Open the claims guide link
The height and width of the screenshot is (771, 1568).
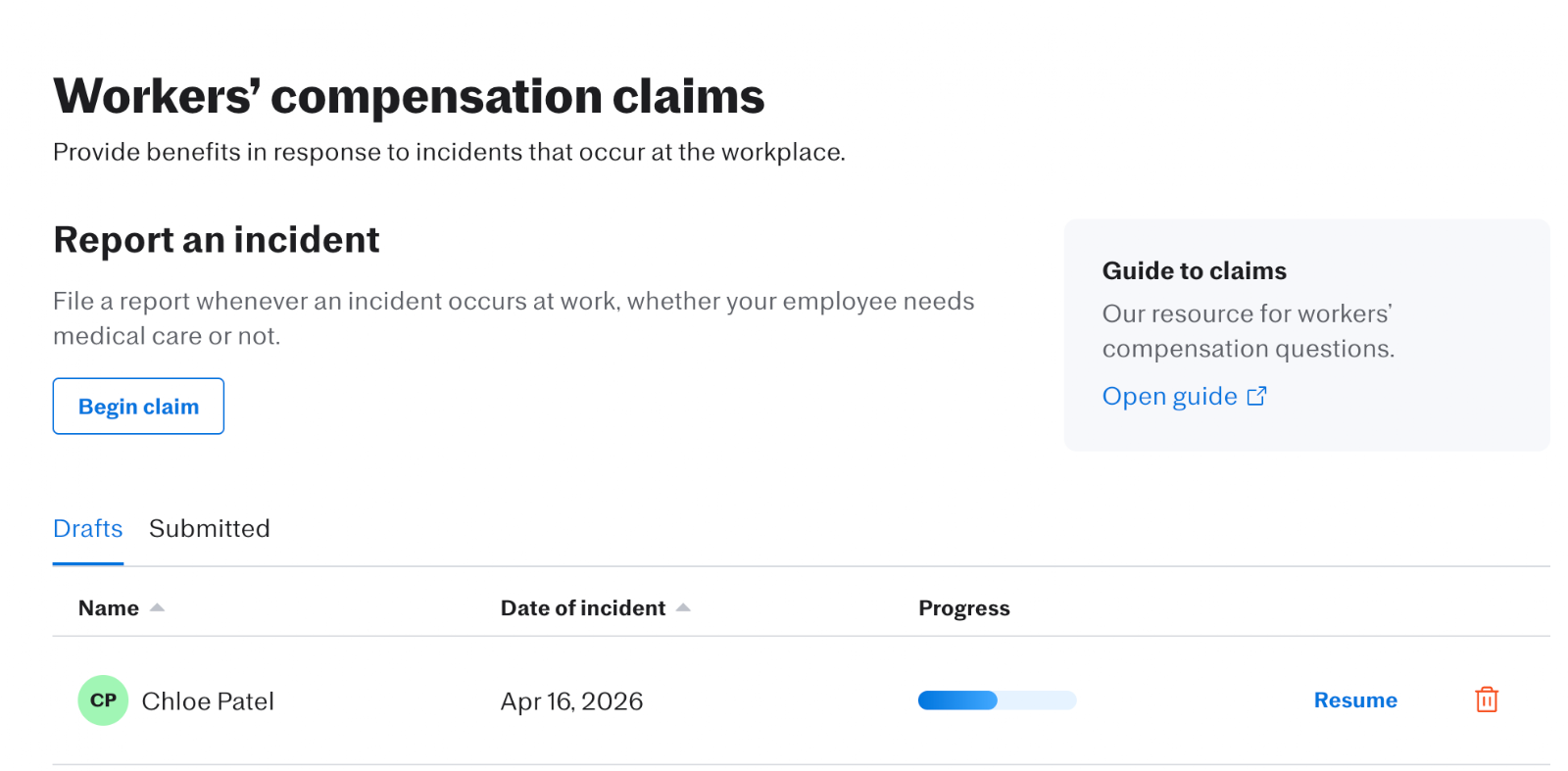point(1169,396)
